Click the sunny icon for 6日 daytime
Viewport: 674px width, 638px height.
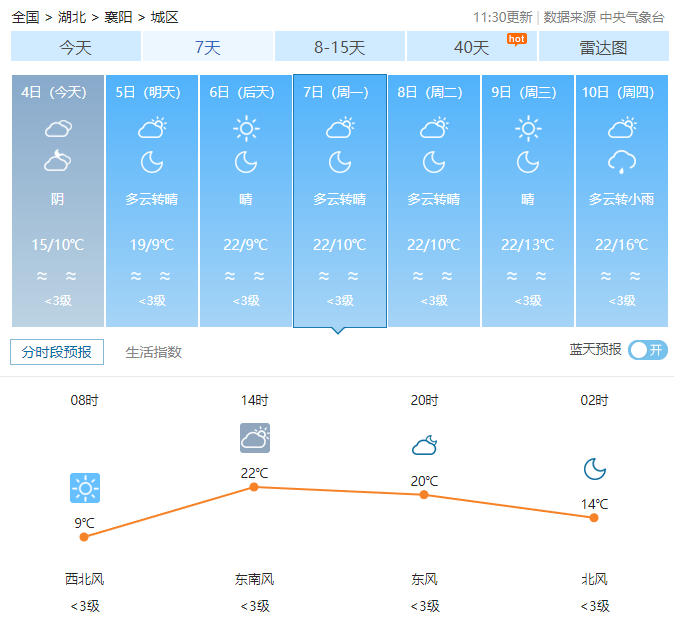246,128
